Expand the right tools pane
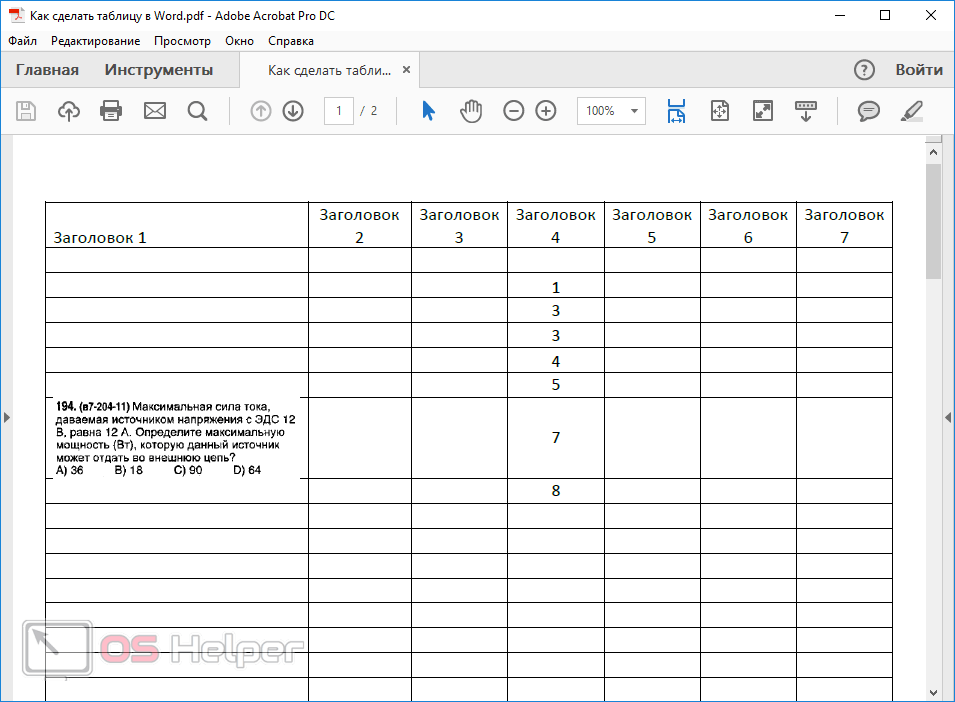 point(948,417)
